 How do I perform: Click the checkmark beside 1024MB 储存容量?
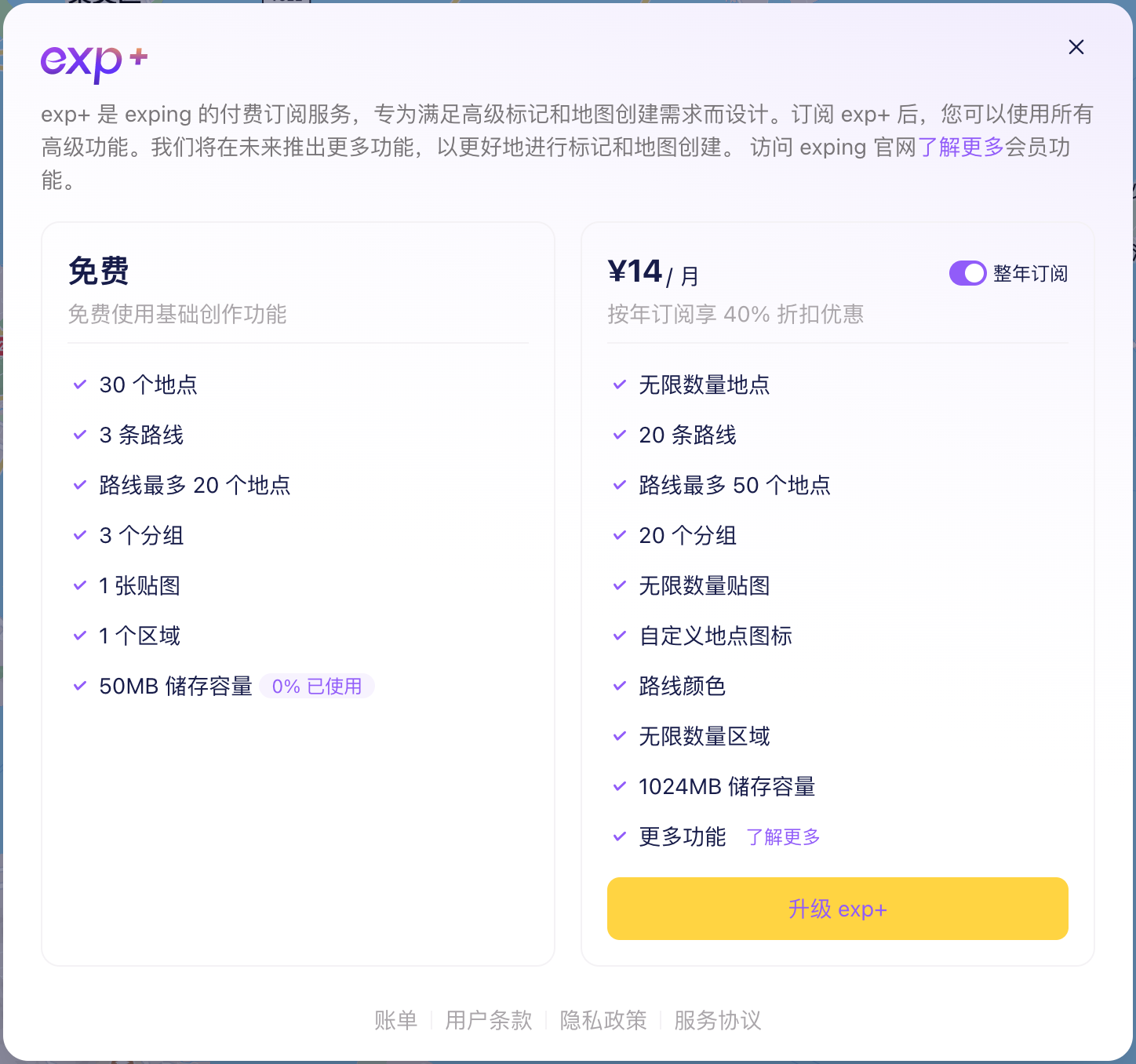(619, 786)
